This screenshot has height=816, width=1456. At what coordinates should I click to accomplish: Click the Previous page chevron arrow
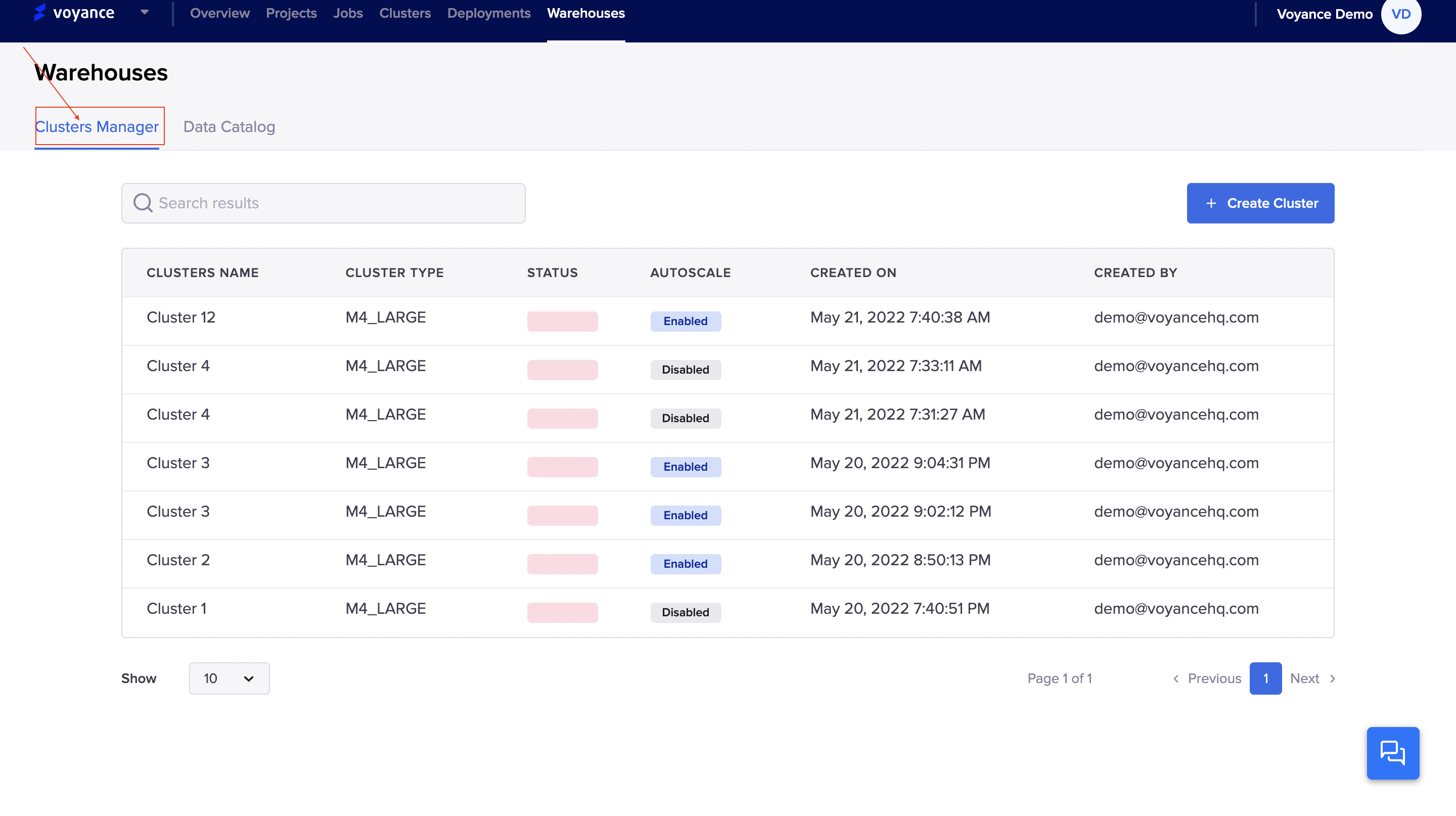click(x=1175, y=678)
